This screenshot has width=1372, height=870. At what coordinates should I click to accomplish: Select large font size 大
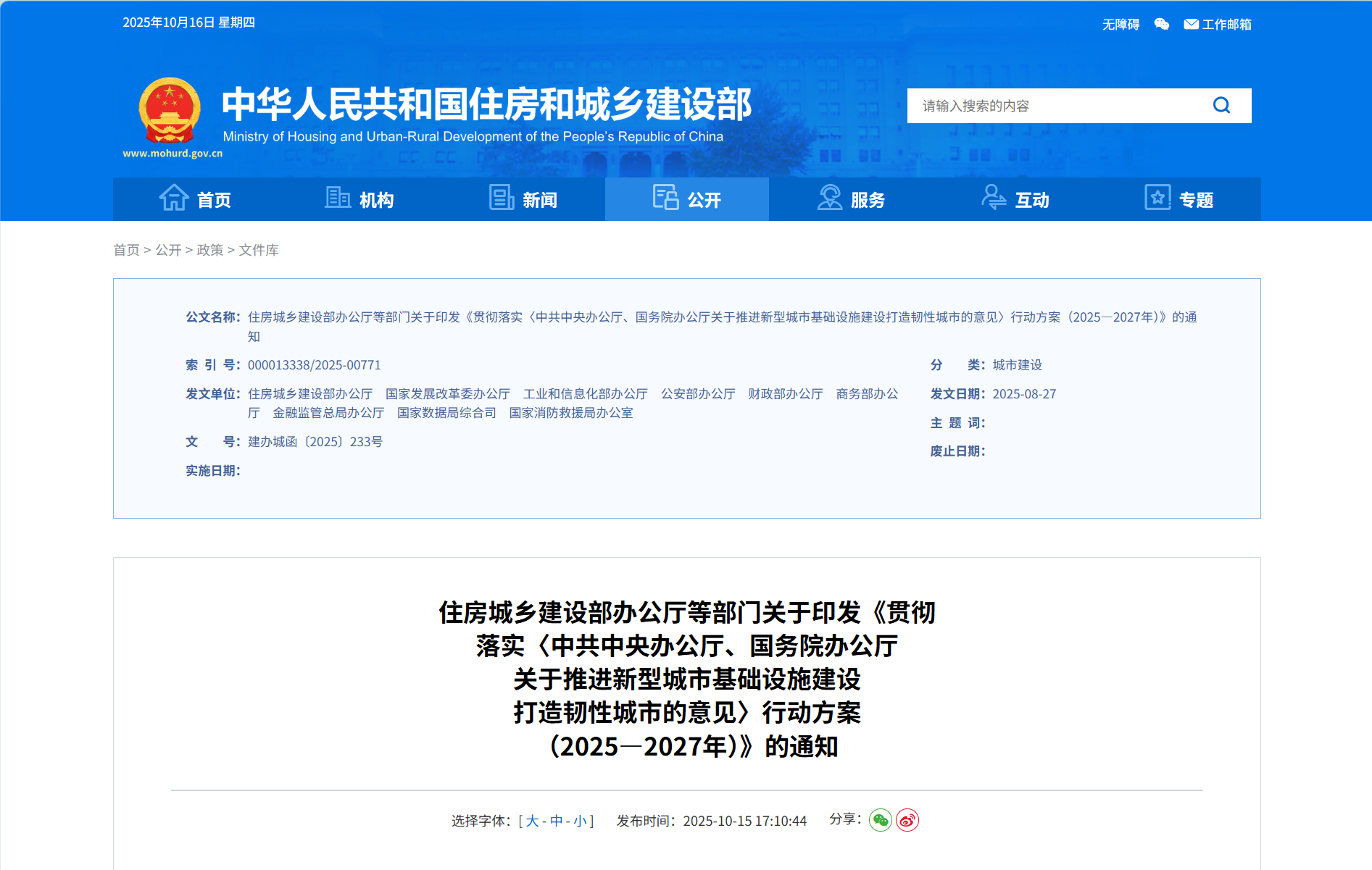tap(532, 821)
